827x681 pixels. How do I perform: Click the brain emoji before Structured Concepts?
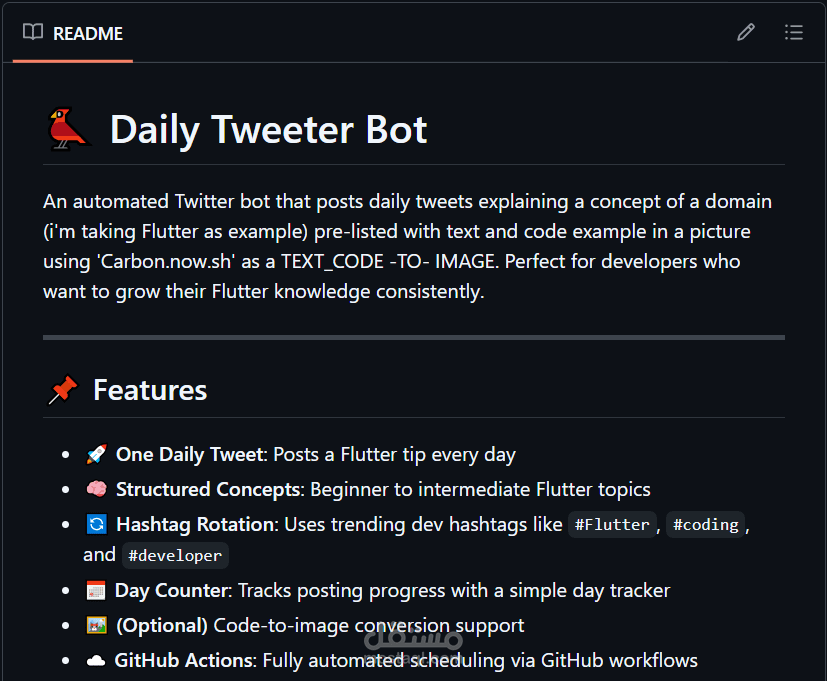pos(97,489)
